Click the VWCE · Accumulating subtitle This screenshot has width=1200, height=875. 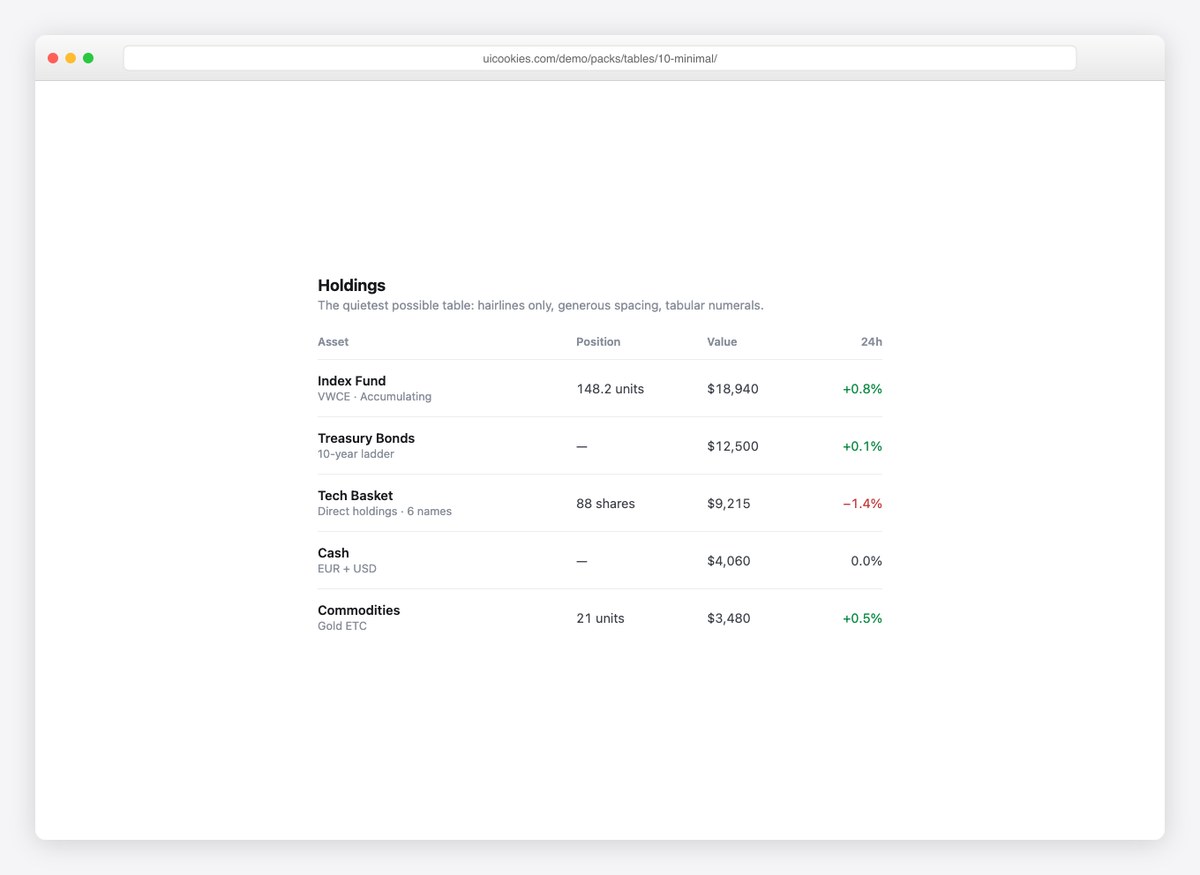coord(375,397)
